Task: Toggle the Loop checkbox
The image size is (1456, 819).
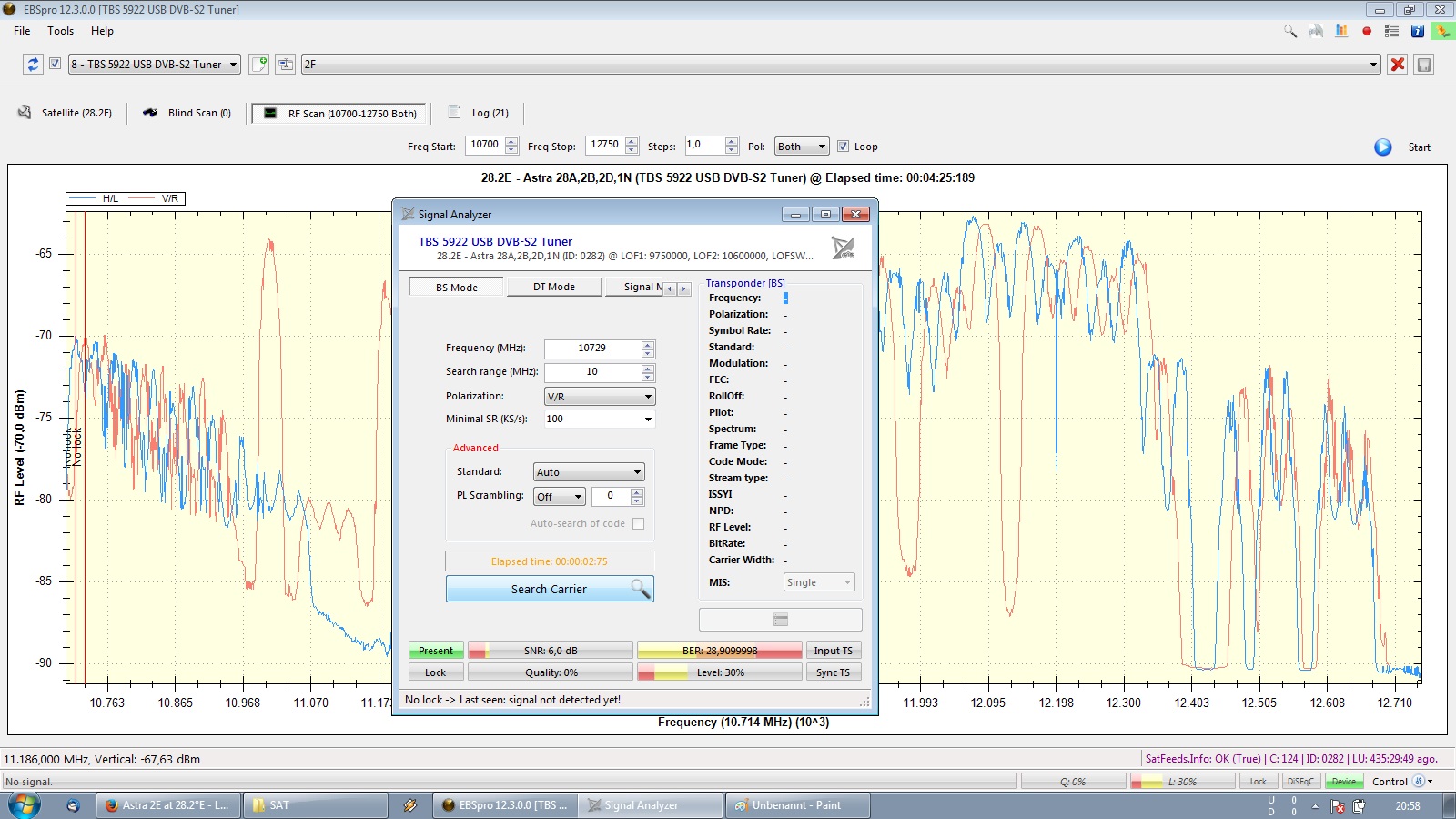Action: click(843, 147)
